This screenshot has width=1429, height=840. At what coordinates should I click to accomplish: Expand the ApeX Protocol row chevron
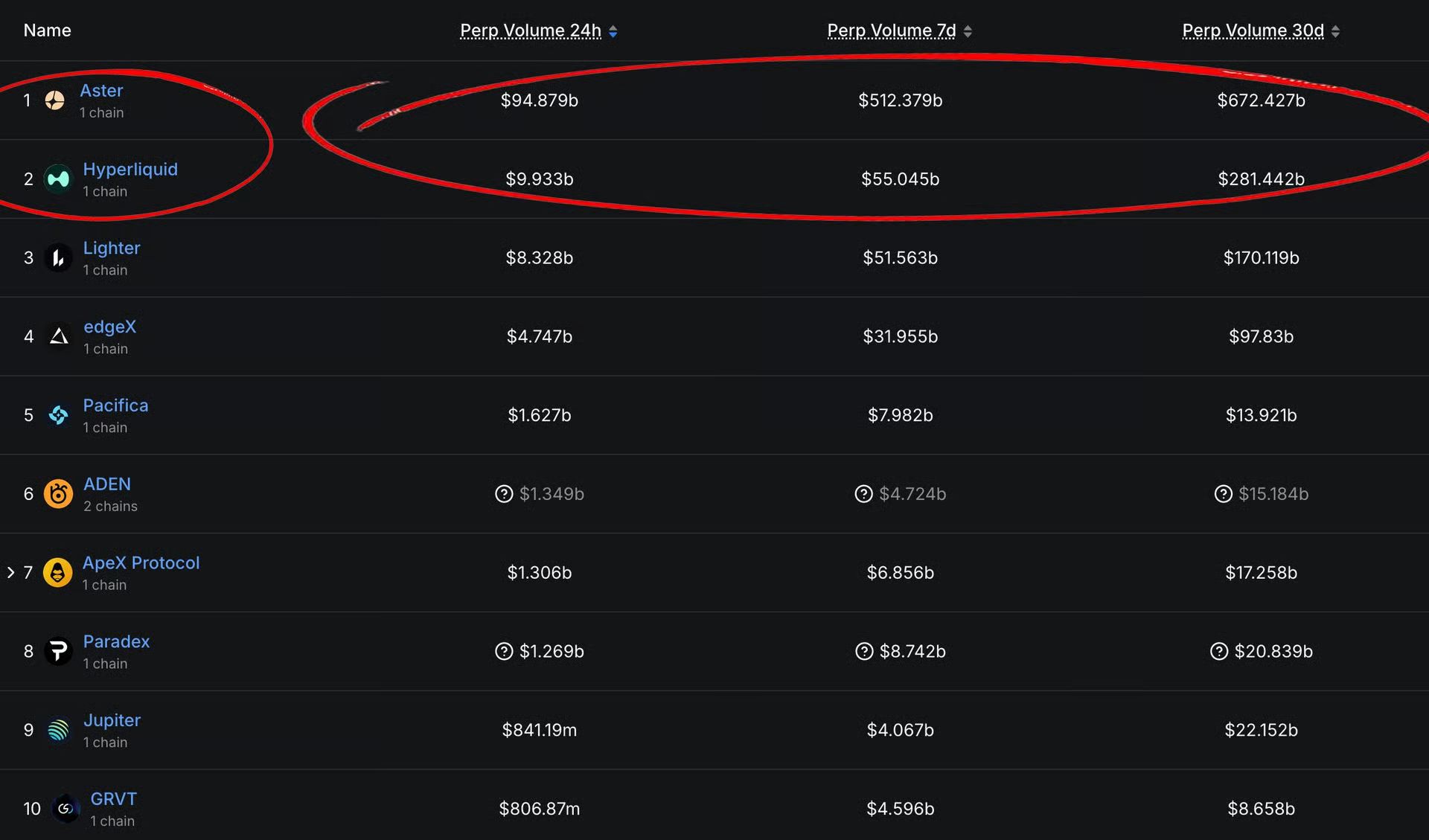click(x=10, y=573)
